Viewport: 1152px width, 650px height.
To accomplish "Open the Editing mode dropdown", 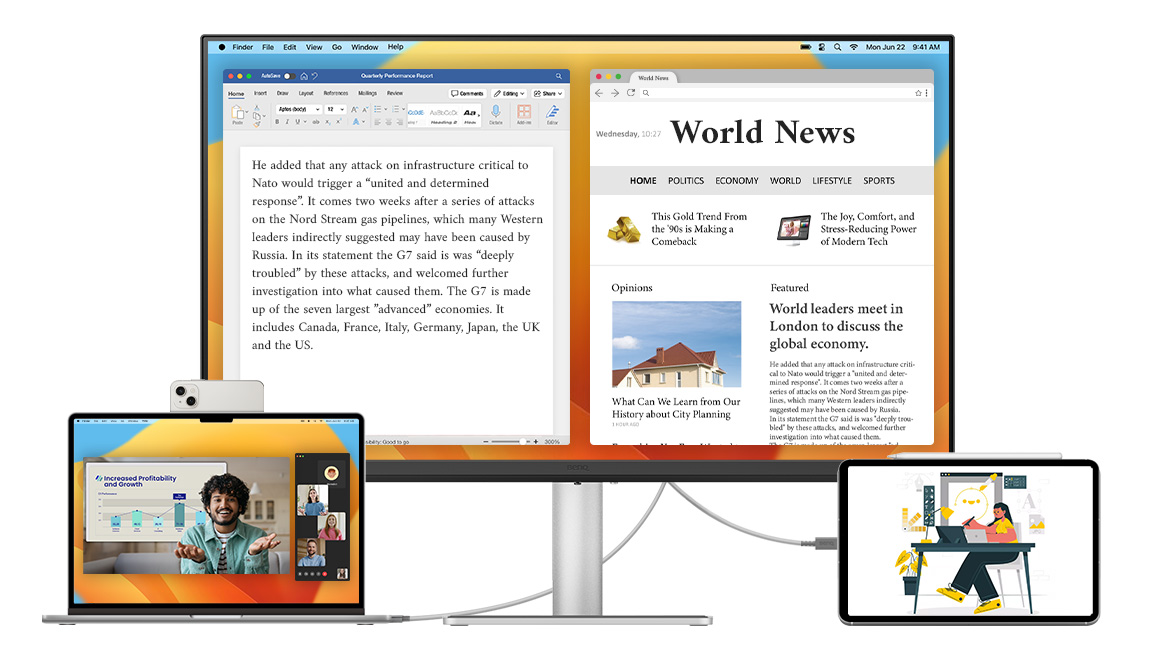I will pos(509,93).
